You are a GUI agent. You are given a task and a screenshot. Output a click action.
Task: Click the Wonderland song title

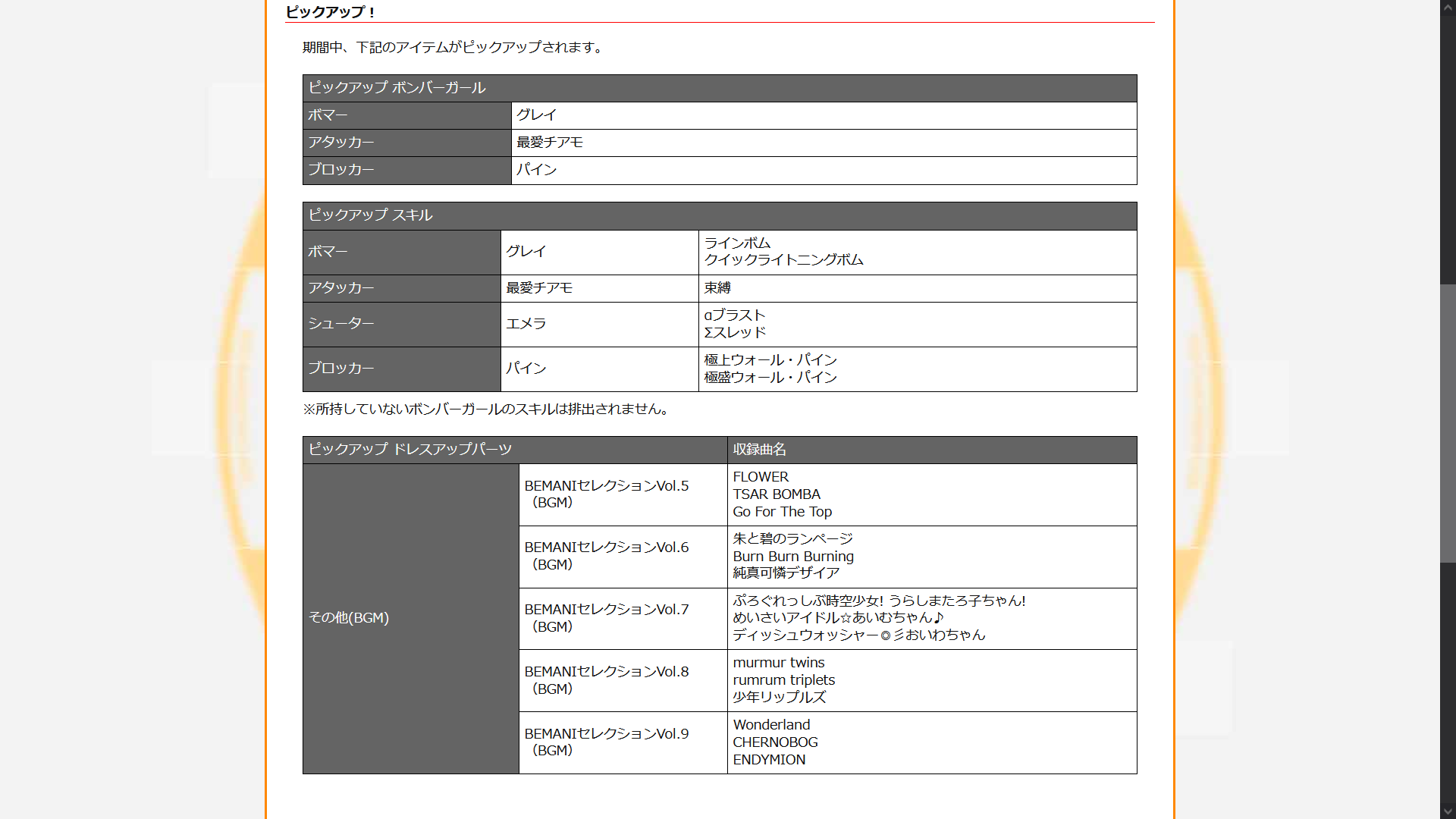(771, 725)
